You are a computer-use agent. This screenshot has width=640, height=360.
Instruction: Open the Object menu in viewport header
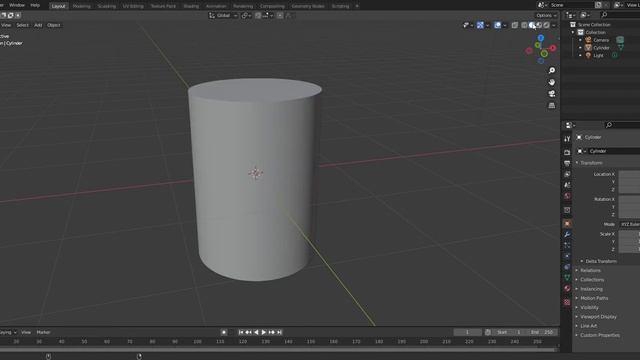click(x=53, y=25)
